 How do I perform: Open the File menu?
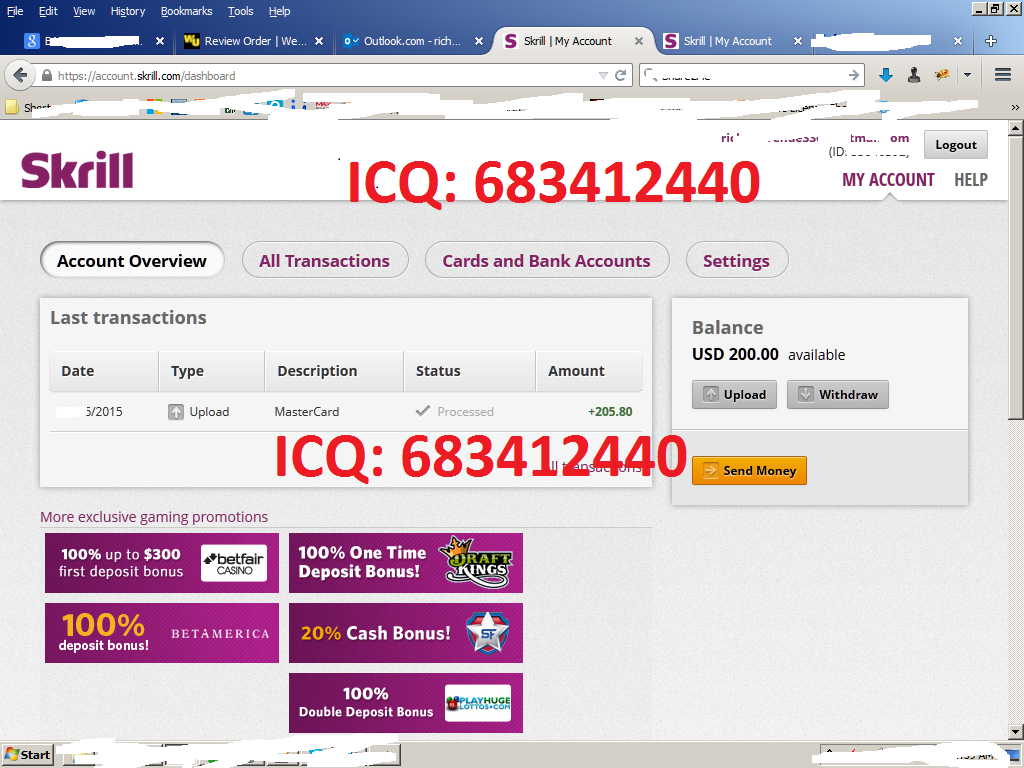[15, 11]
